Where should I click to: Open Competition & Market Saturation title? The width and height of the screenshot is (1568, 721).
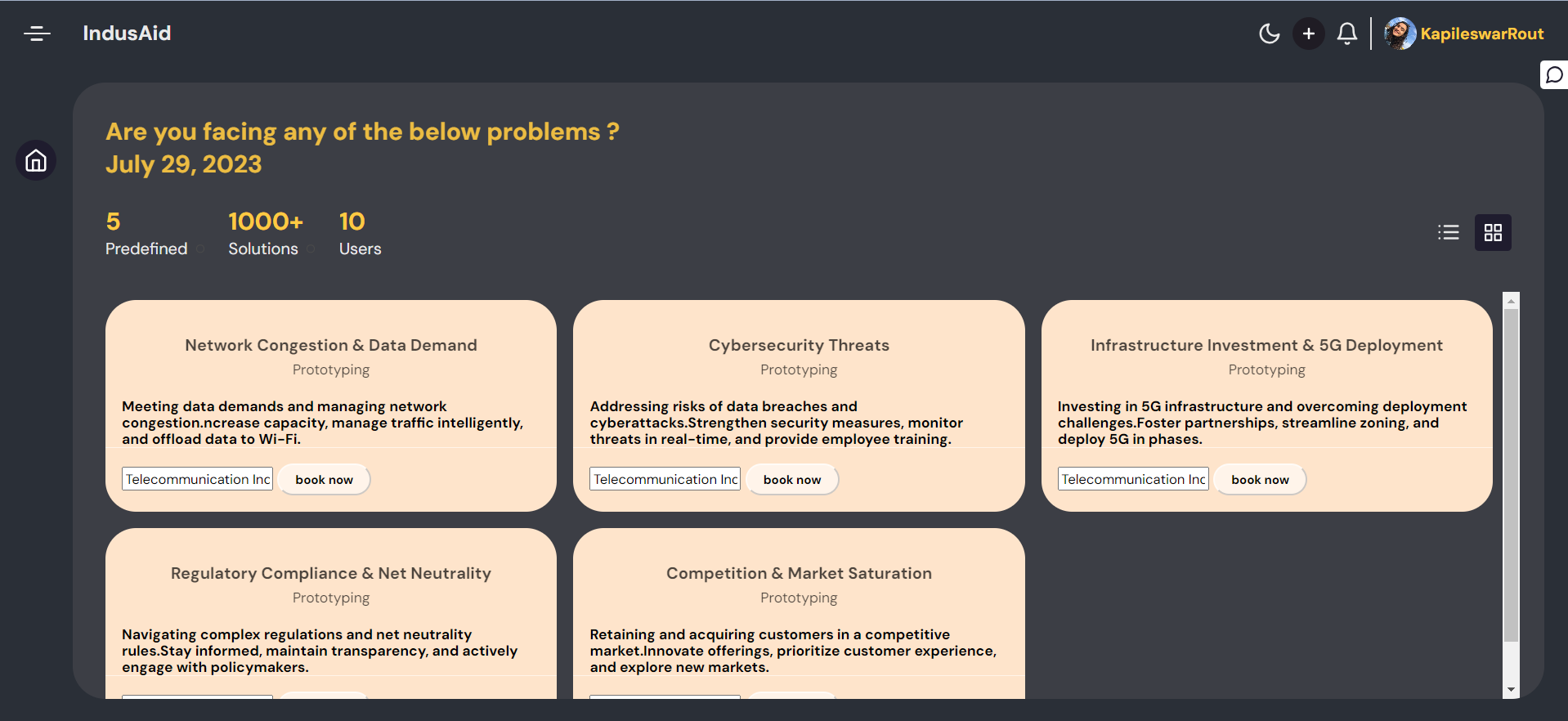click(799, 573)
